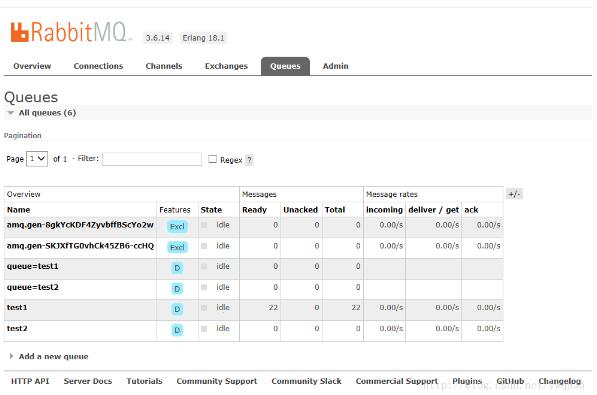
Task: Click Excl badge for amq.gen-SKJXfTG0vhCk45ZB6-ccHQ
Action: click(177, 247)
